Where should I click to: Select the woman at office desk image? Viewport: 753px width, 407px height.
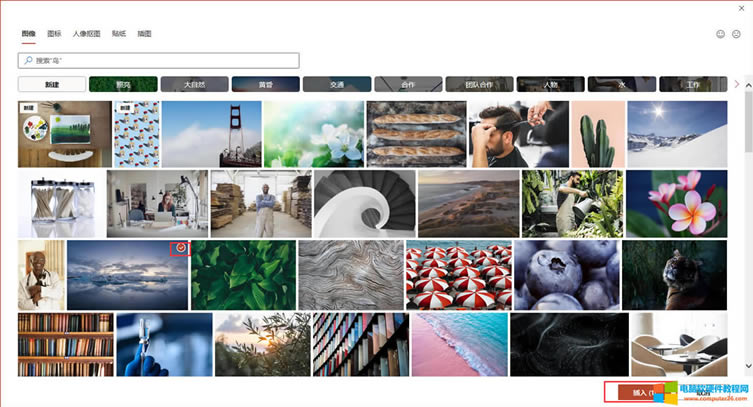(158, 204)
